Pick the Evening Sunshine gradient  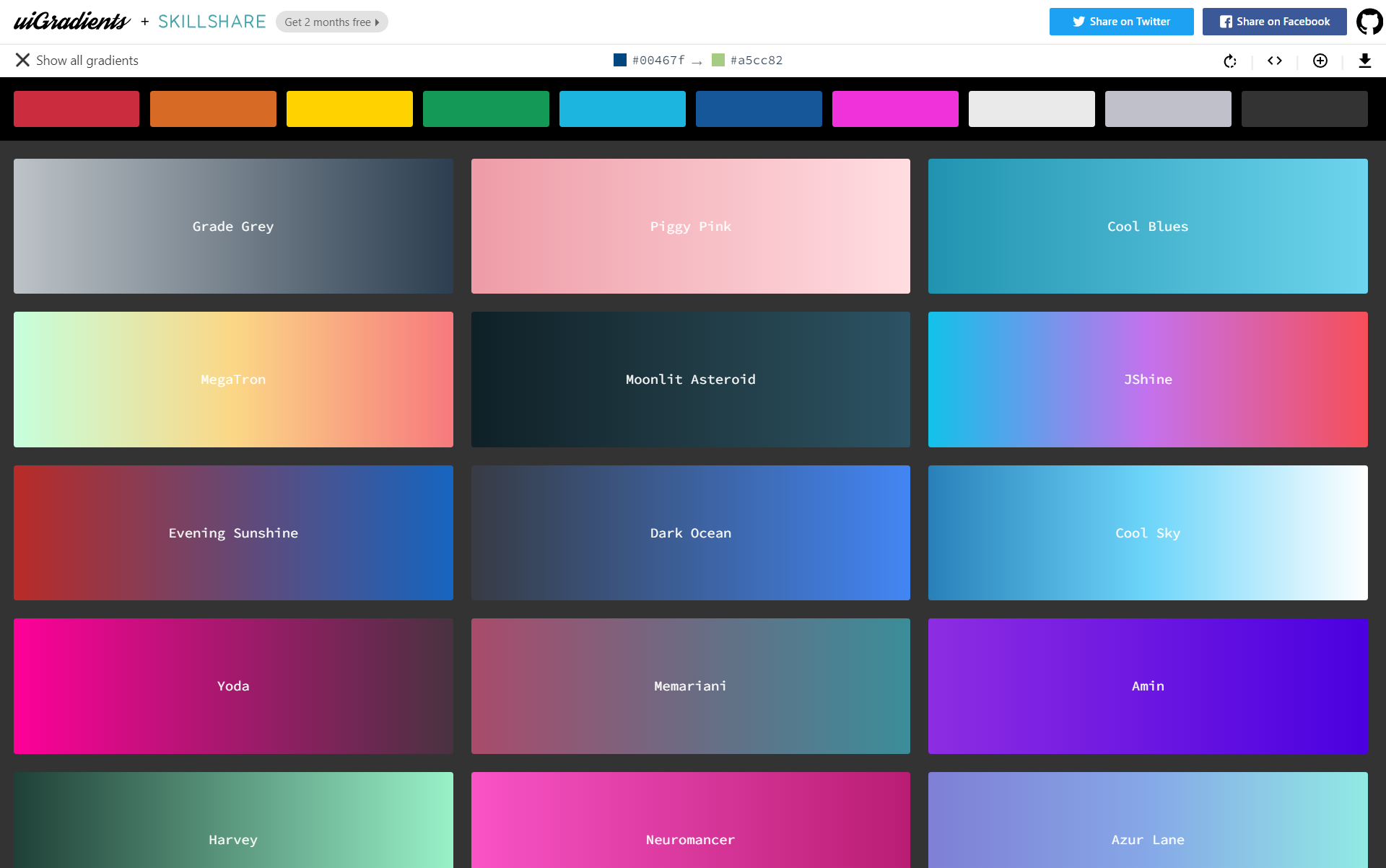click(233, 533)
